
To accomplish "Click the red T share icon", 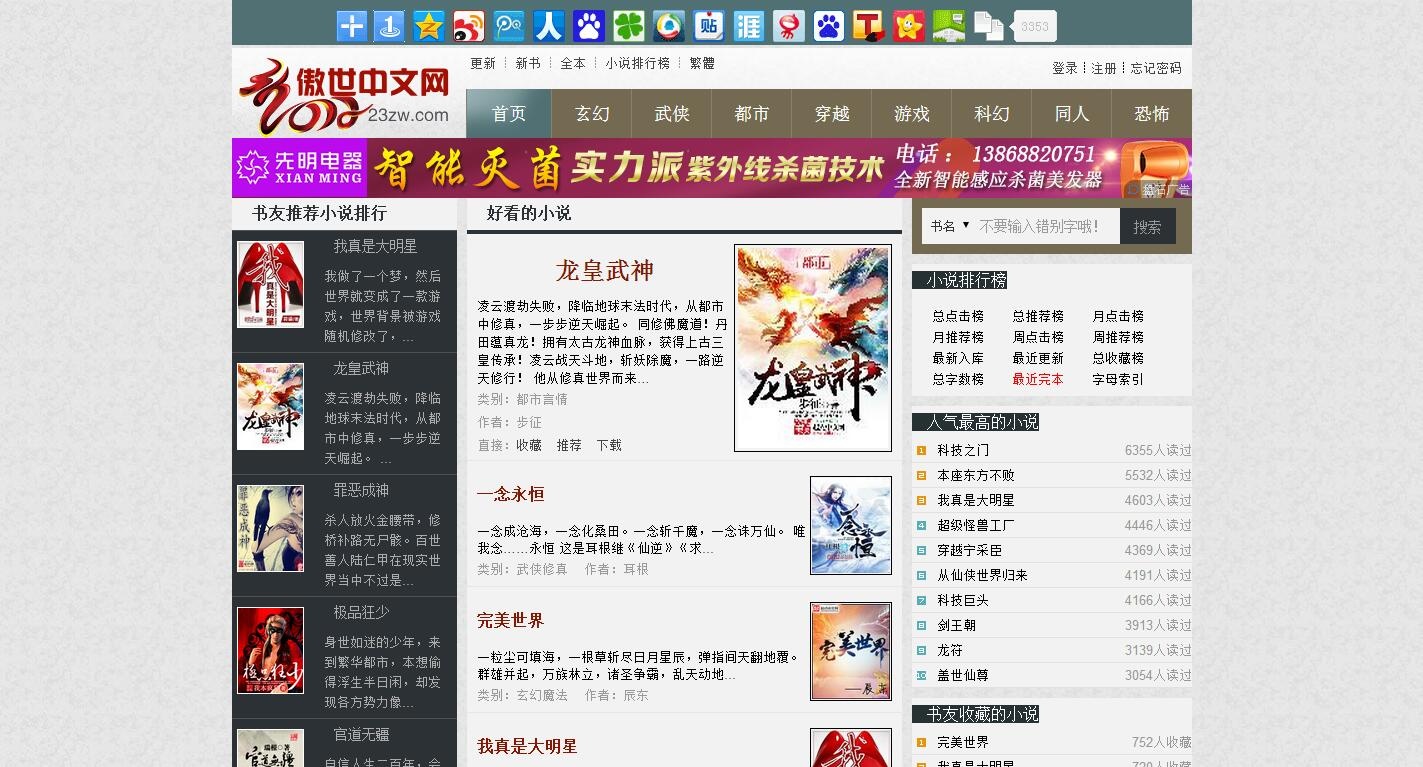I will pos(869,26).
